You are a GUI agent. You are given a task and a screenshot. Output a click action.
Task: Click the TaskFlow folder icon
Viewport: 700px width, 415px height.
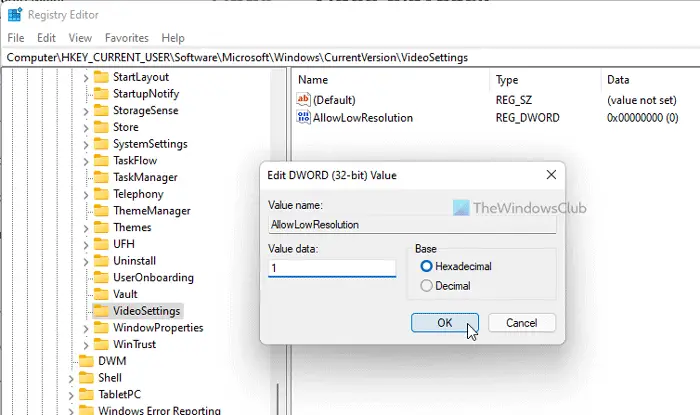101,160
